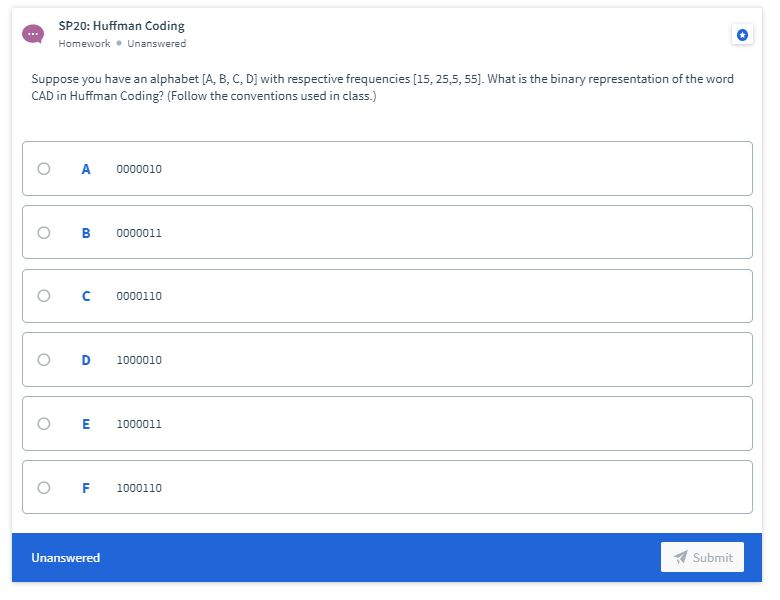Choose answer text 0000110
Screen dimensions: 780x600
tap(139, 296)
